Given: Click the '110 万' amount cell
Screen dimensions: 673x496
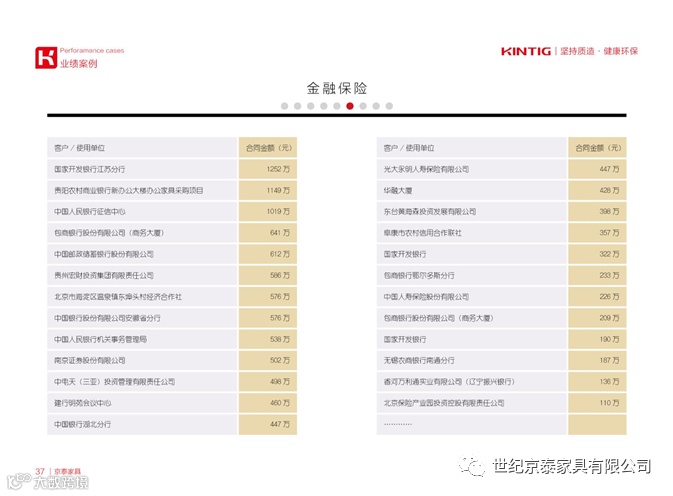Looking at the screenshot, I should pos(597,403).
